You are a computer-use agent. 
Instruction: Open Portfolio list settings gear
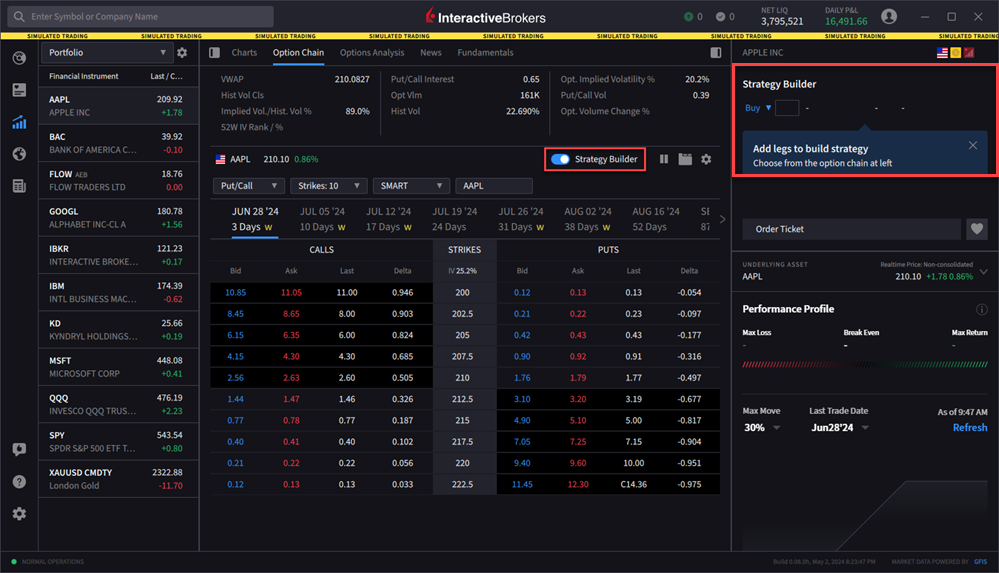182,53
